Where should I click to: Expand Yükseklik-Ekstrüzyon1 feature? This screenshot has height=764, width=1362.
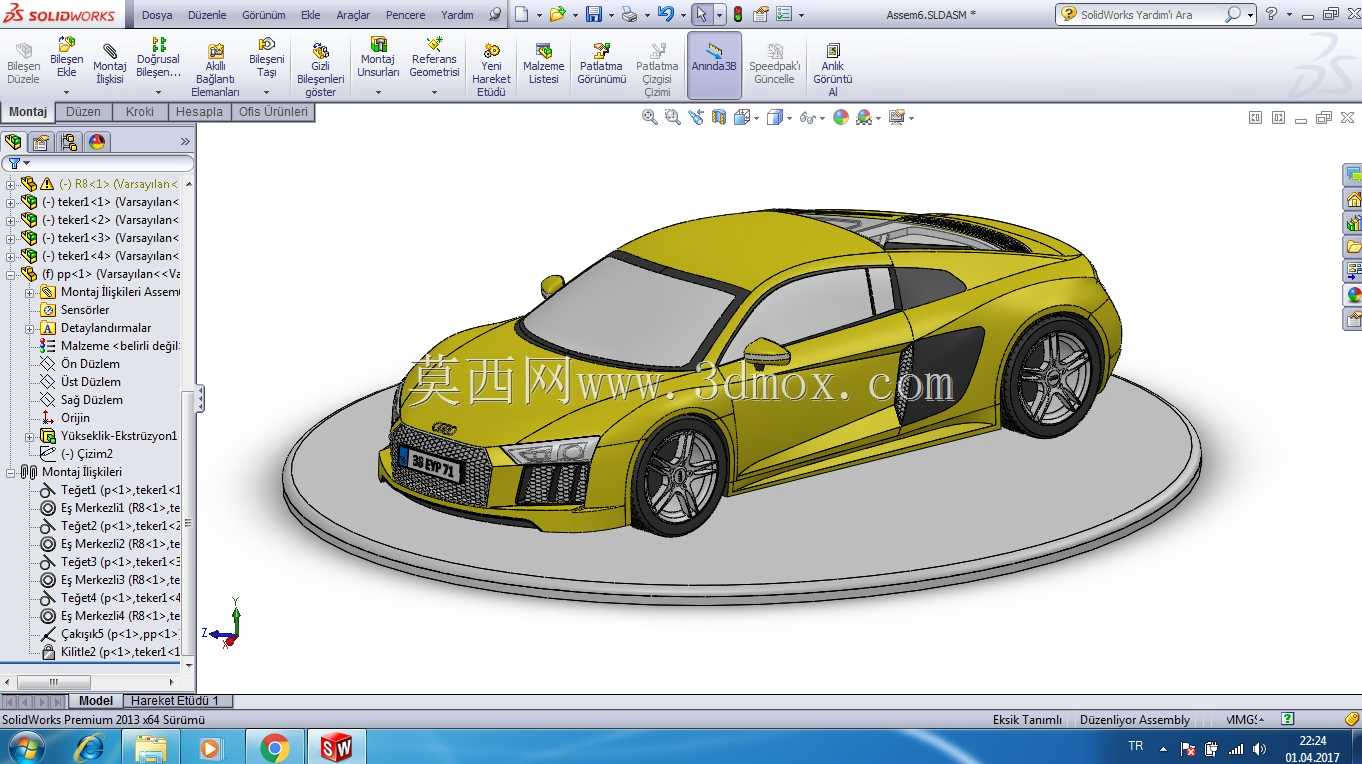point(29,436)
